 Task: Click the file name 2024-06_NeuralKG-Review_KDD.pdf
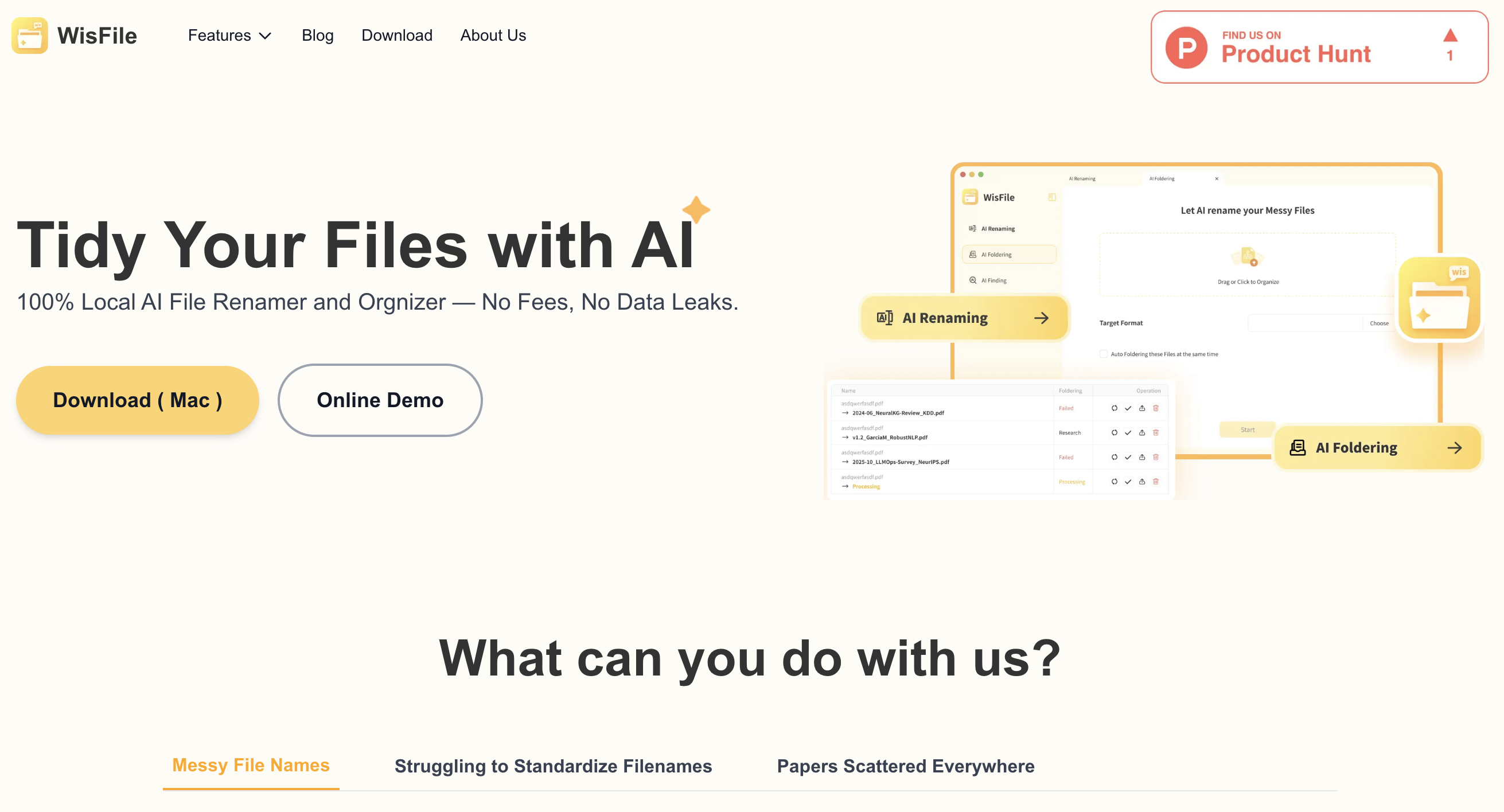pyautogui.click(x=898, y=413)
